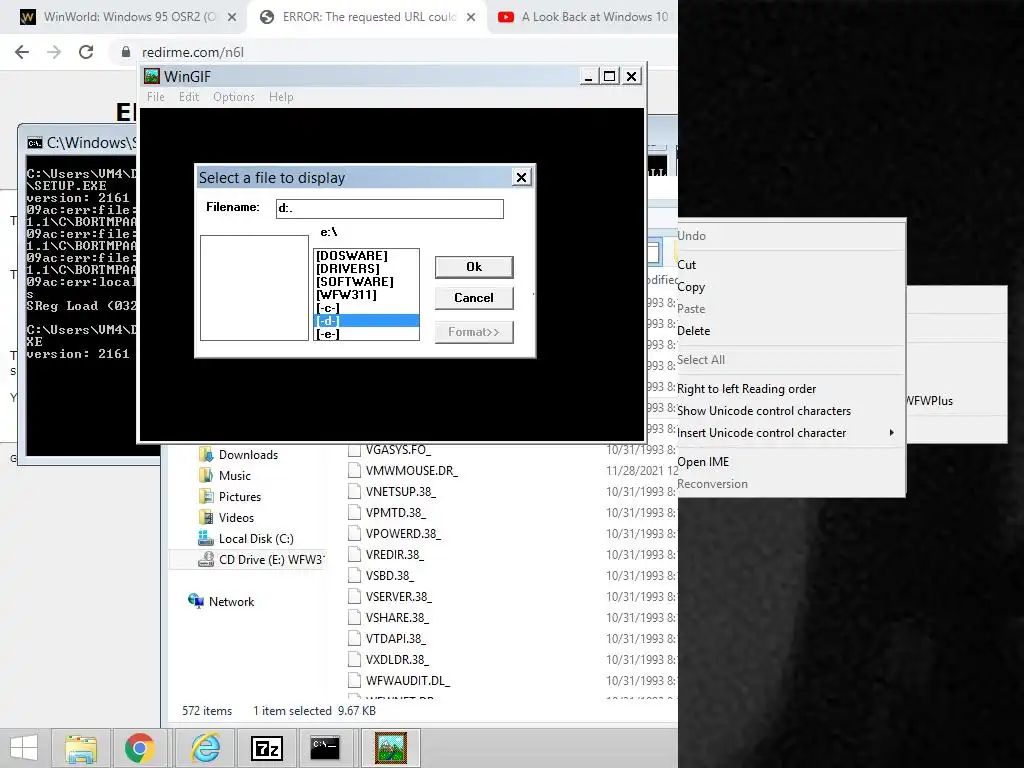Open Command Prompt from the taskbar
The image size is (1024, 768).
325,748
